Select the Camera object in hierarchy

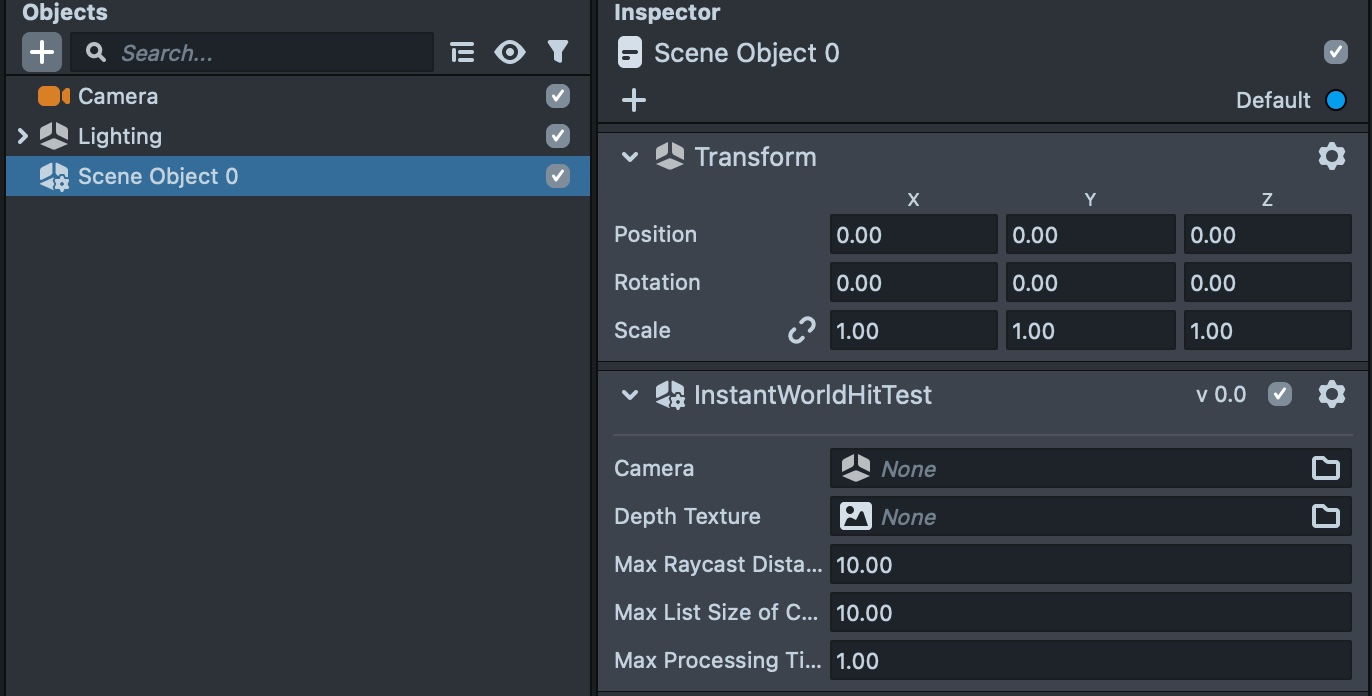pos(118,96)
